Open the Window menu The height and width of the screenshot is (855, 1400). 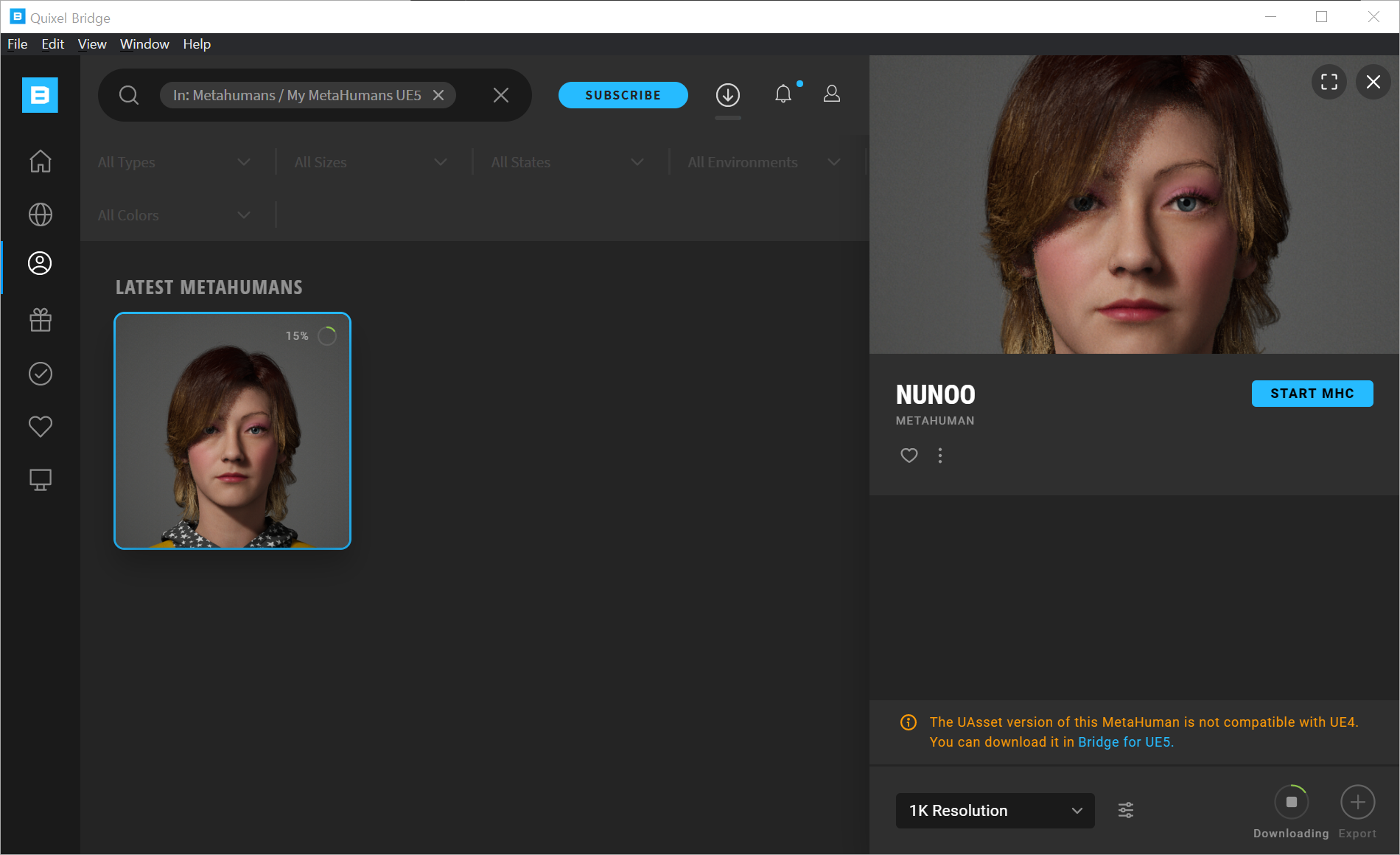144,44
